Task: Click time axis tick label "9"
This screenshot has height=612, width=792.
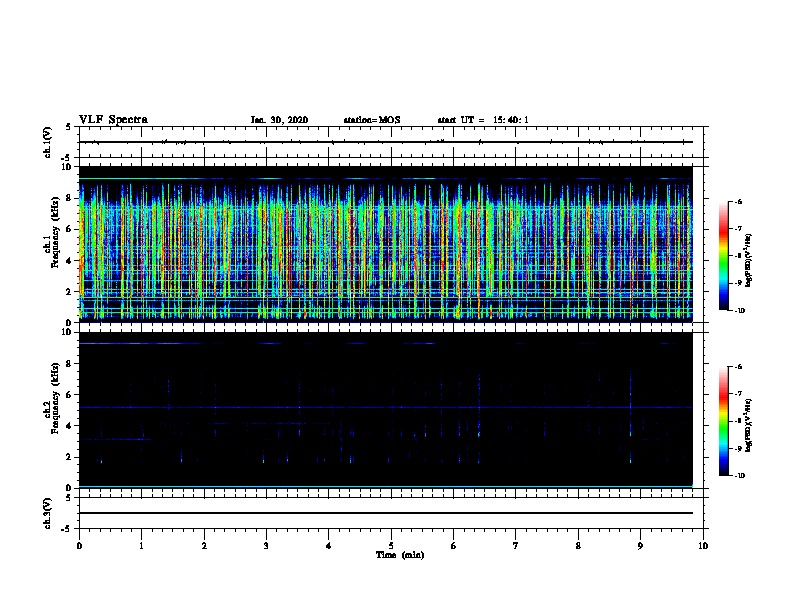Action: [641, 546]
